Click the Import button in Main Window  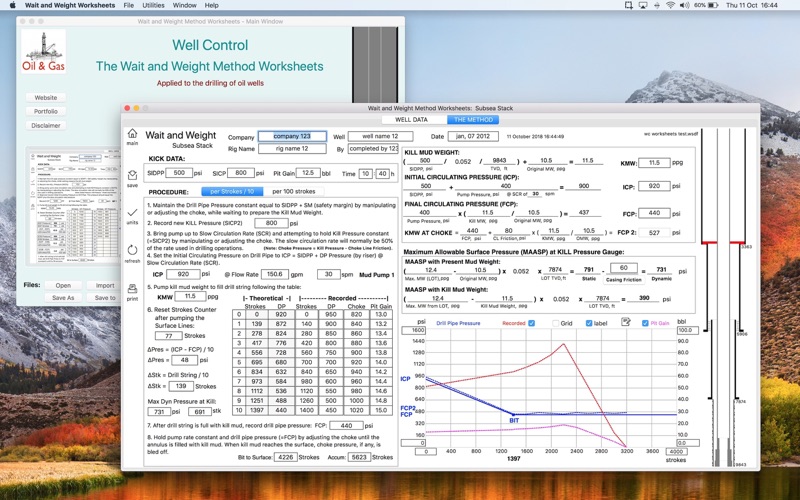point(105,285)
